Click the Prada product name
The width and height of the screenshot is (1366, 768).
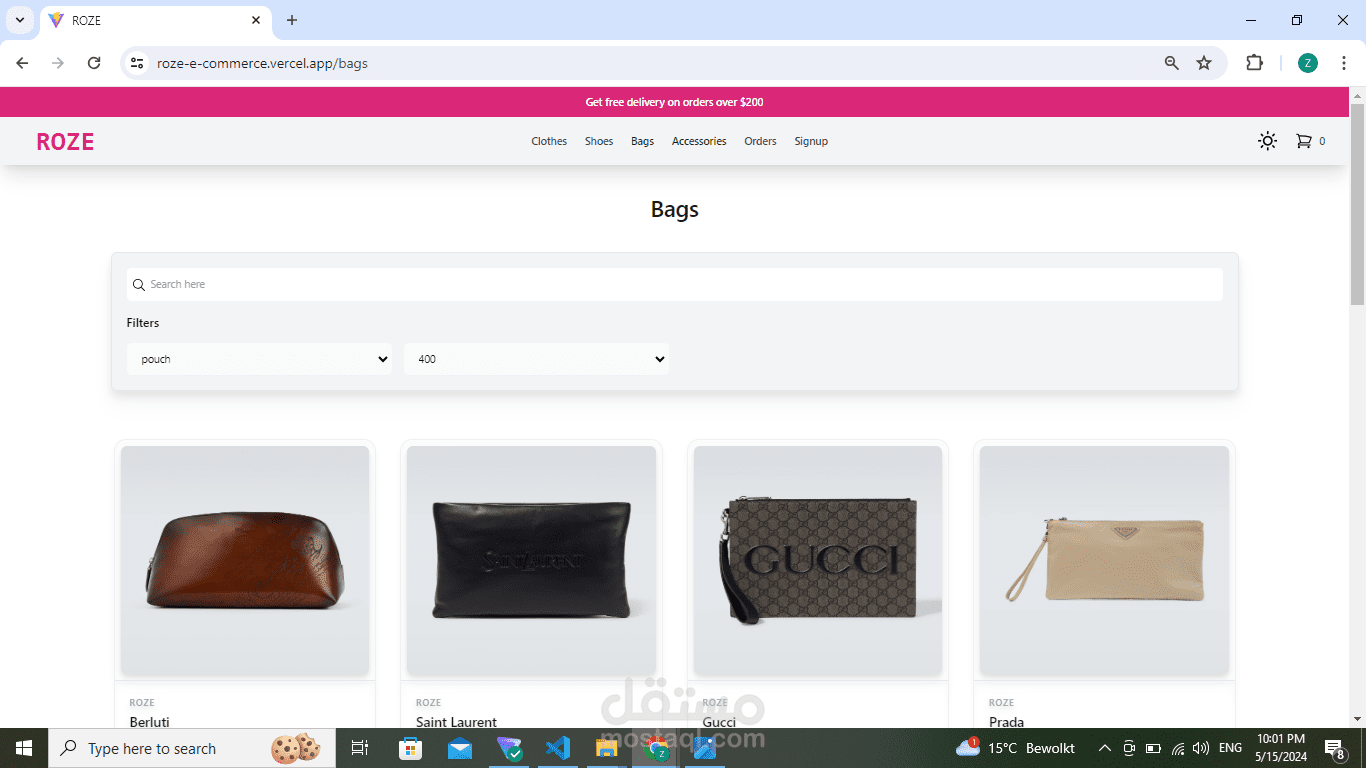pos(1006,722)
